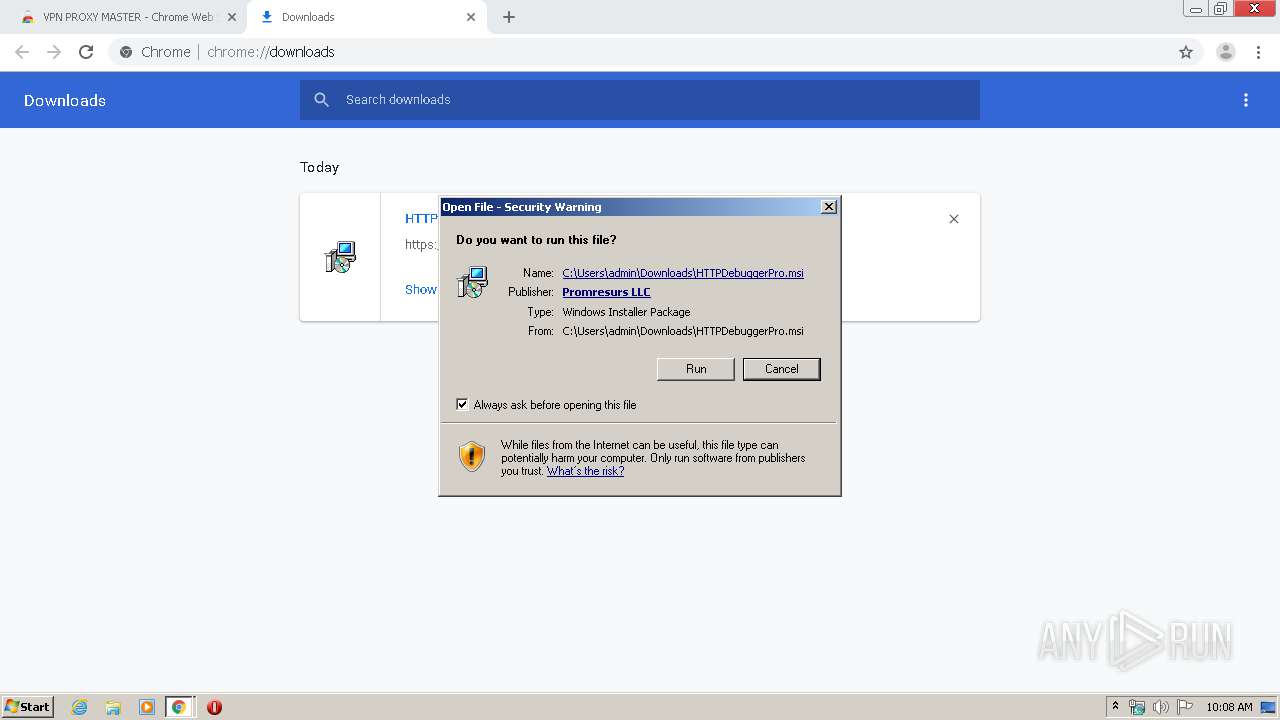Click the Today date heading
The image size is (1280, 720).
coord(320,167)
